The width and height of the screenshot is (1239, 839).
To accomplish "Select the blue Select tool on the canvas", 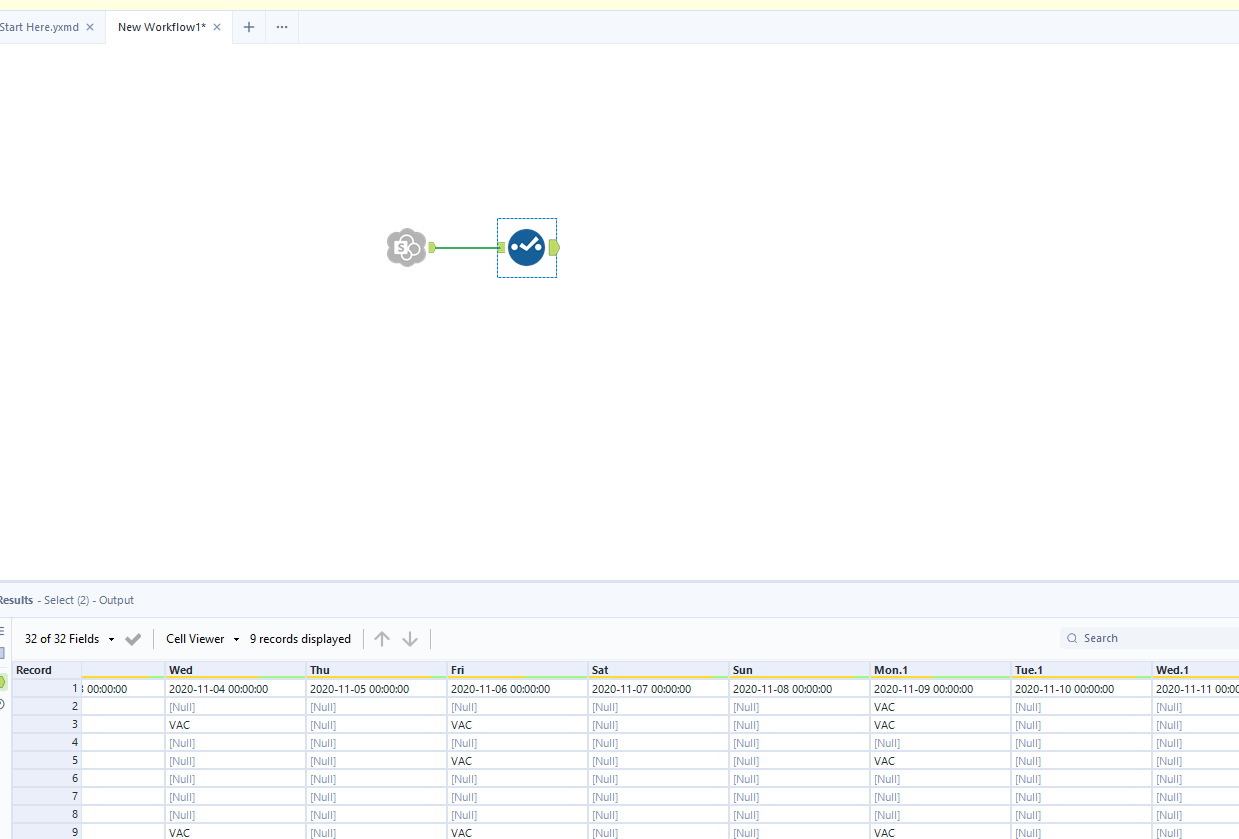I will coord(526,247).
